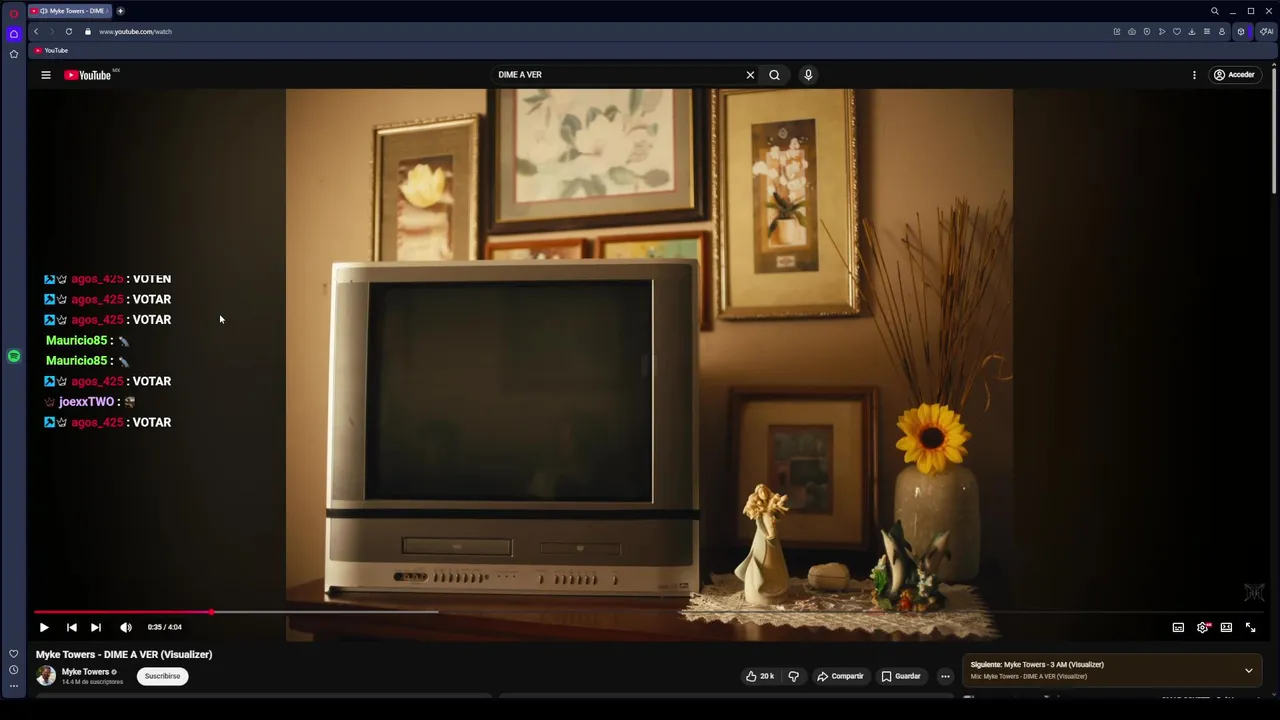Screen dimensions: 1280x720
Task: Open Easy Setup lines icon
Action: (1207, 32)
